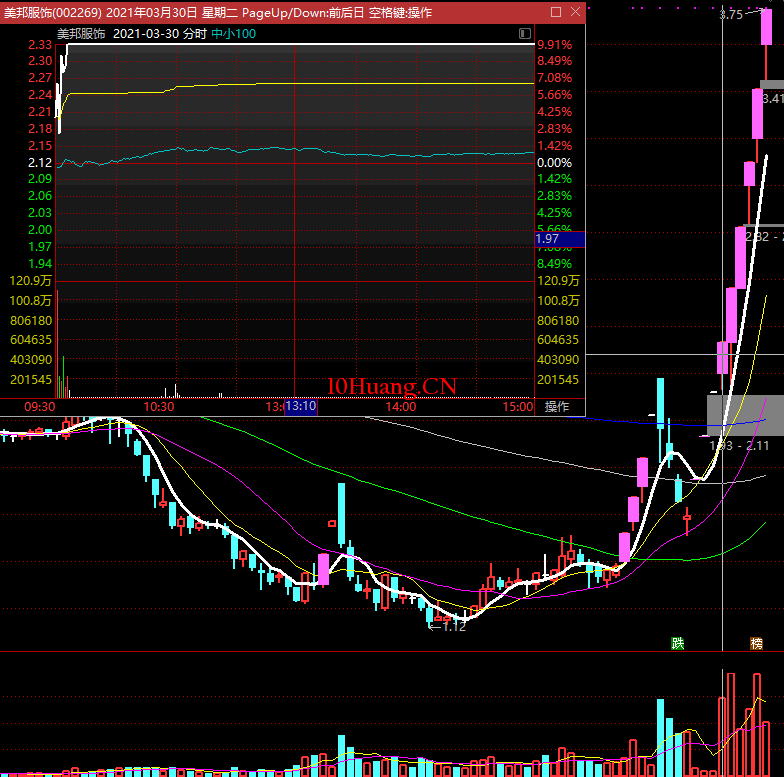Click the 0.00% baseline percentage label
Viewport: 784px width, 777px height.
coord(553,162)
